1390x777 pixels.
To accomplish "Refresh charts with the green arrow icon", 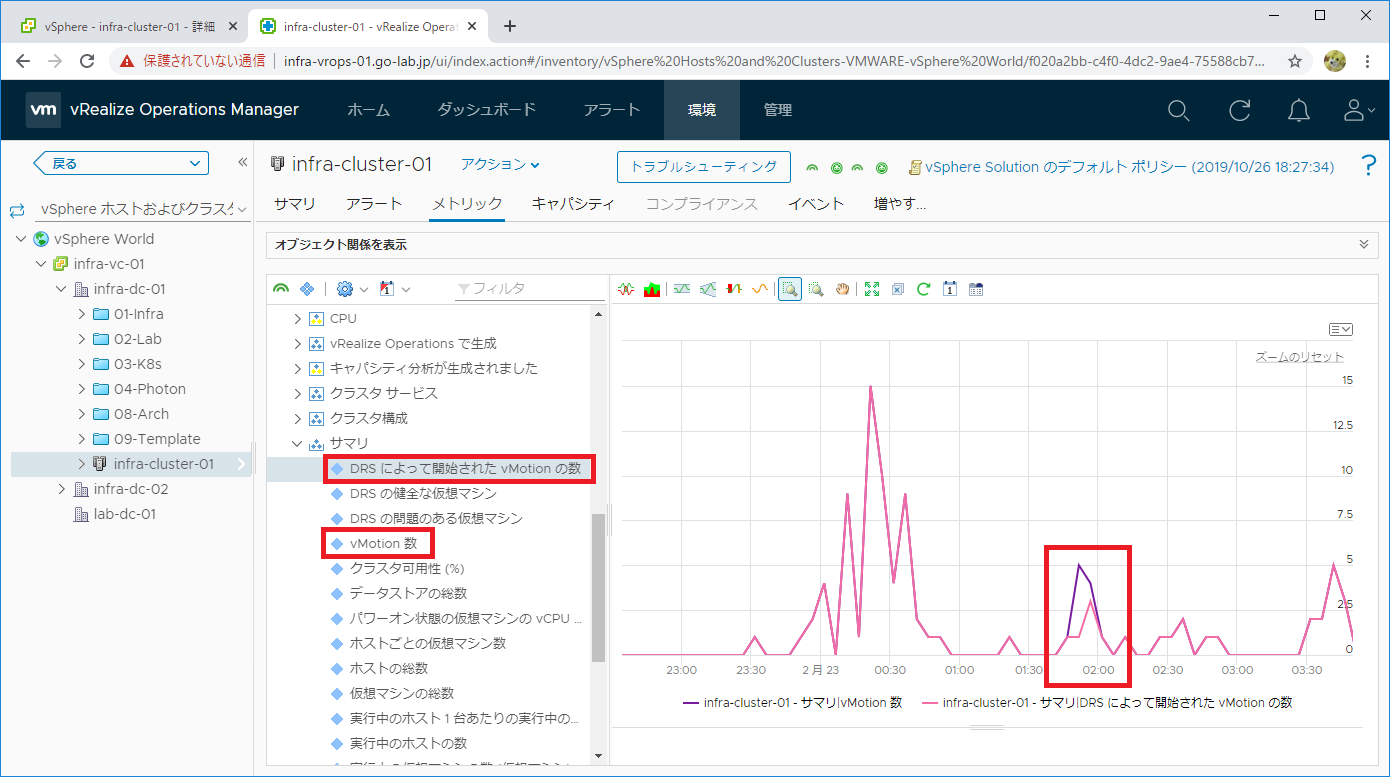I will pyautogui.click(x=924, y=289).
